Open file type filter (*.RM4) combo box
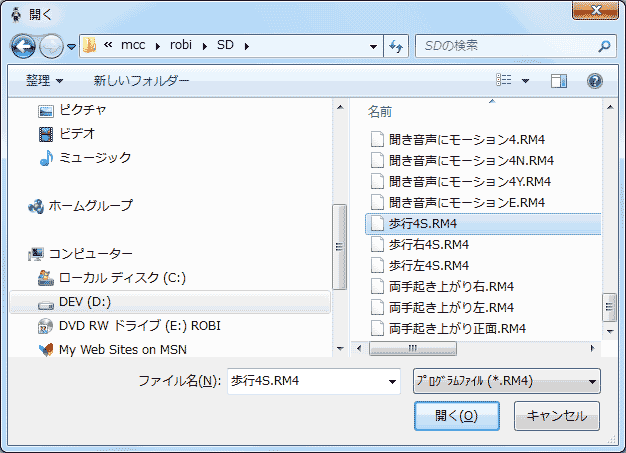 click(x=507, y=381)
